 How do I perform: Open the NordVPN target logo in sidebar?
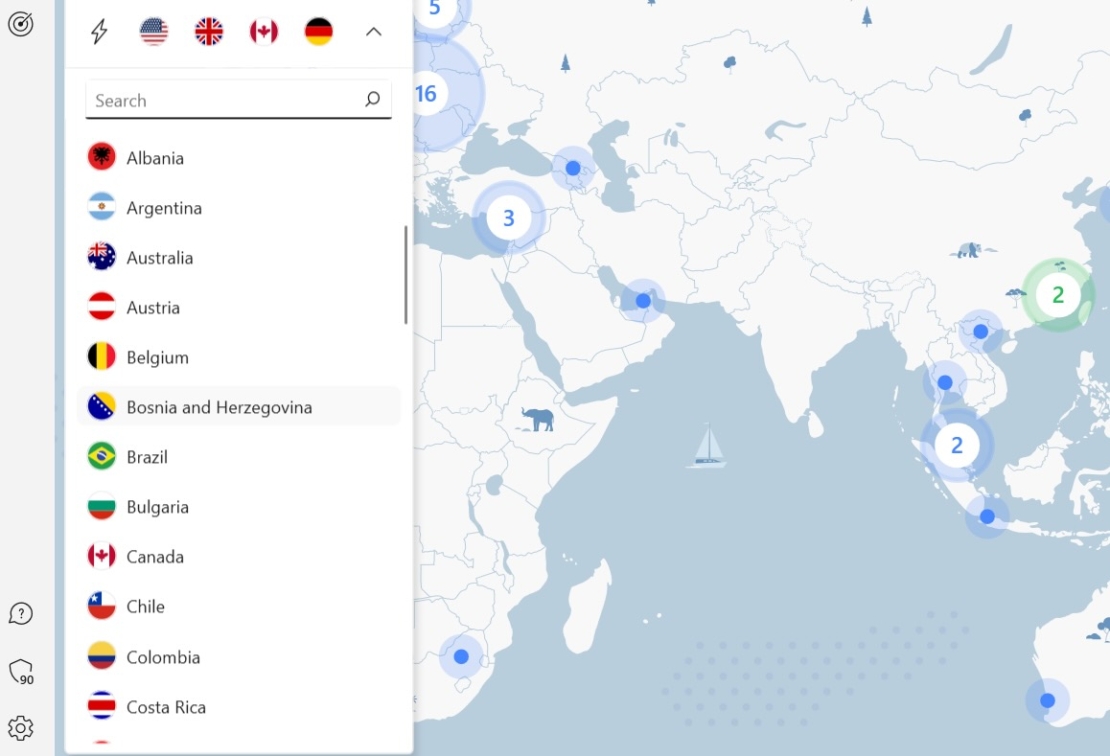click(22, 25)
